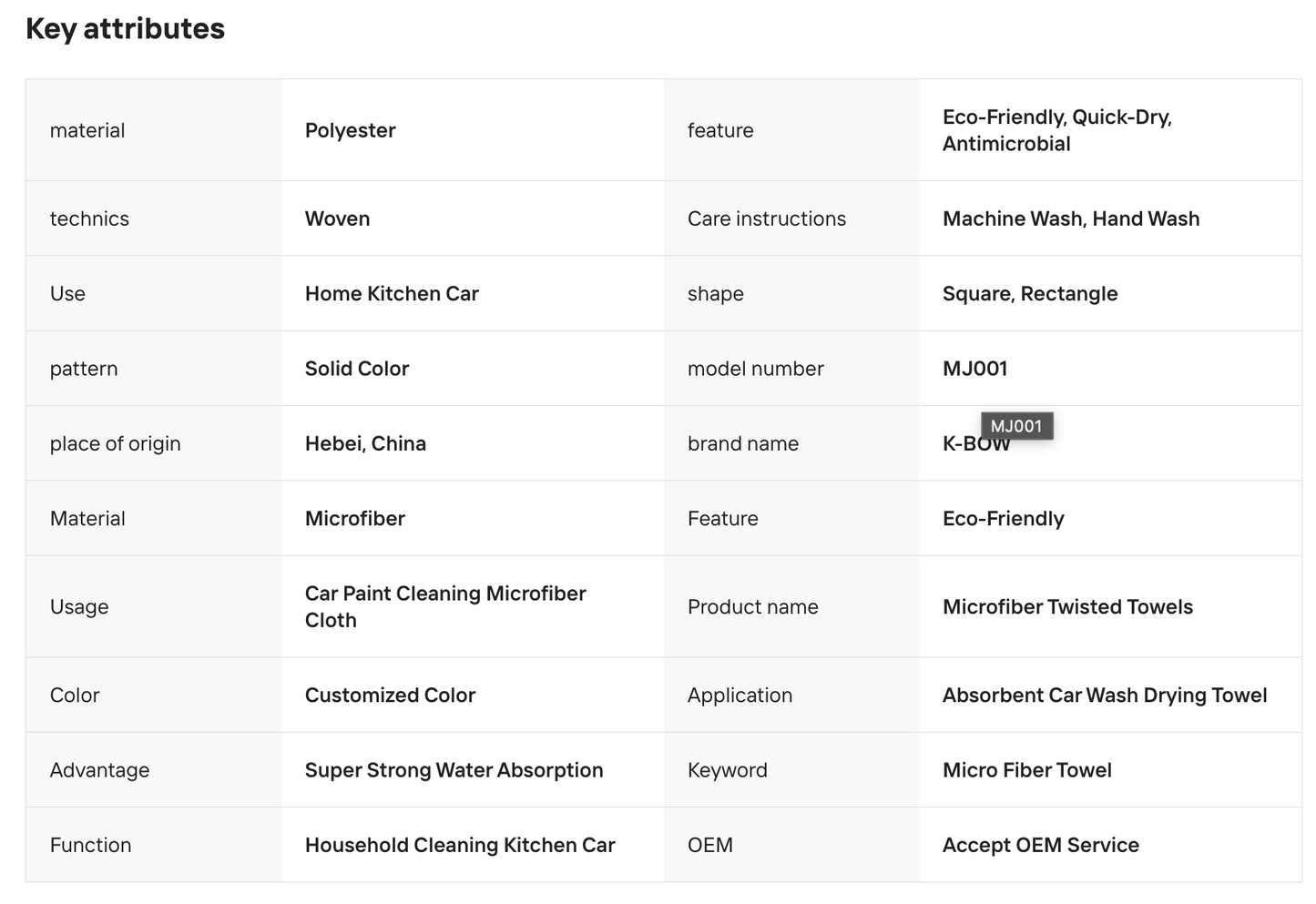1316x904 pixels.
Task: Select the Solid Color pattern value
Action: click(x=357, y=369)
